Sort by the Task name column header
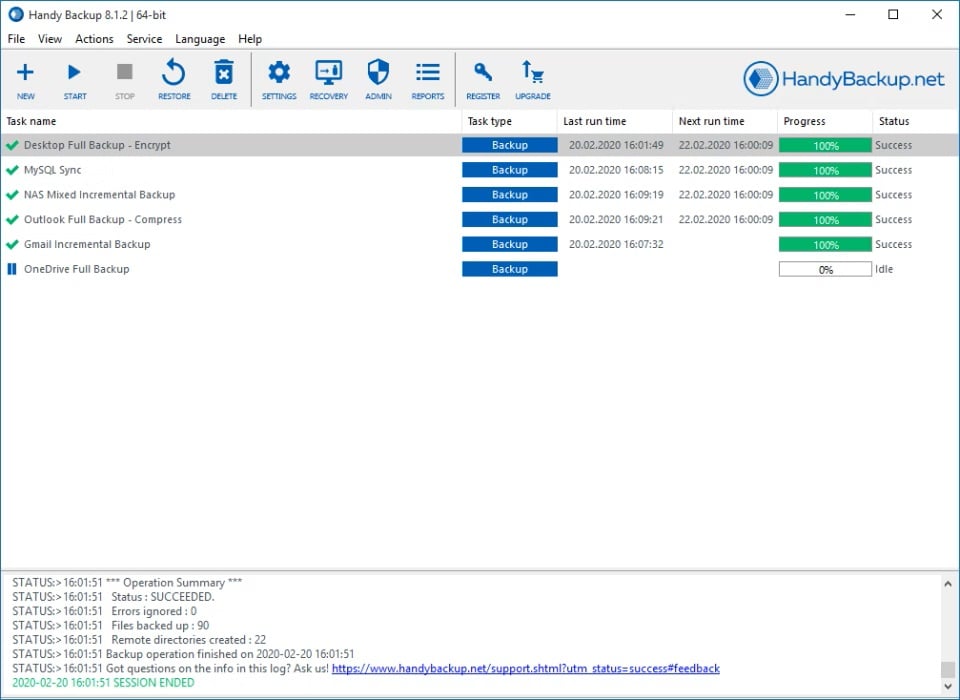Viewport: 960px width, 700px height. [x=231, y=121]
